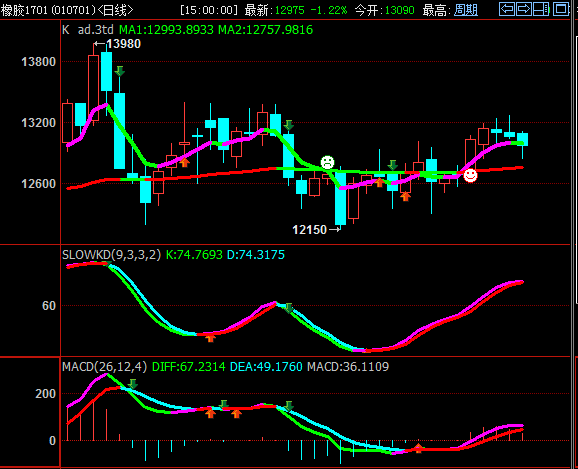The image size is (578, 469).
Task: Click the 60 axis label in the SLOWKD panel
Action: click(49, 306)
